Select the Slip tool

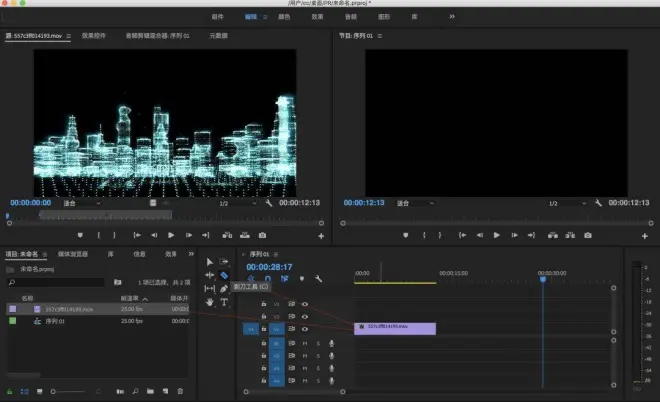coord(210,289)
